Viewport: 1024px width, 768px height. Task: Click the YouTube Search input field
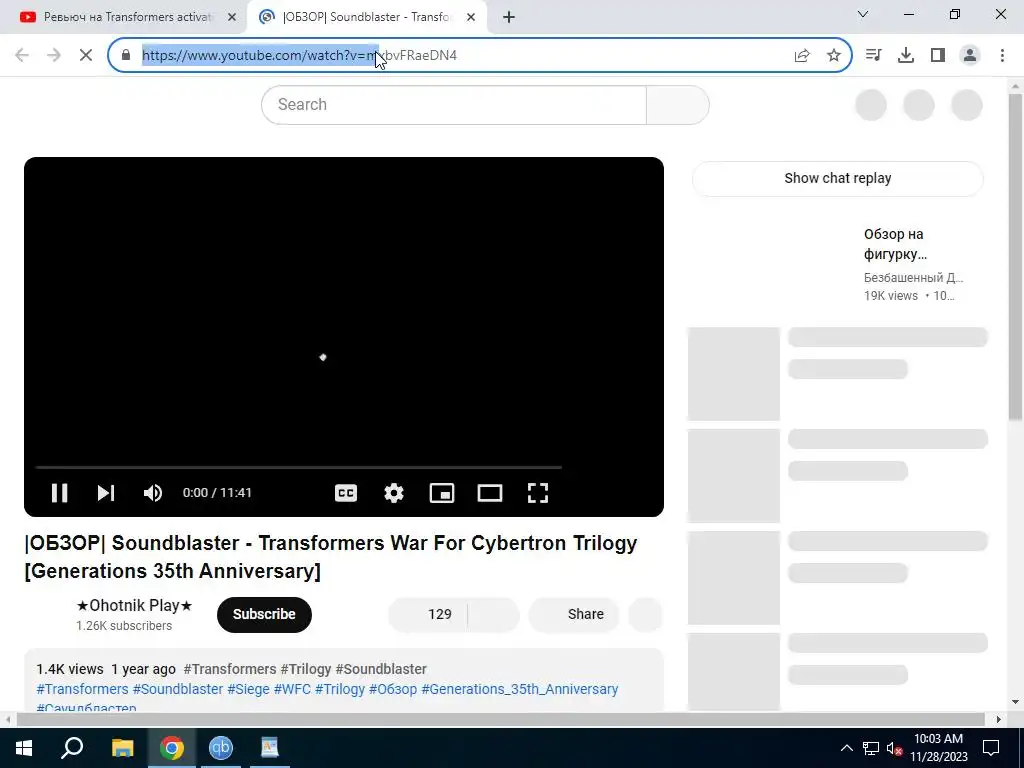454,104
